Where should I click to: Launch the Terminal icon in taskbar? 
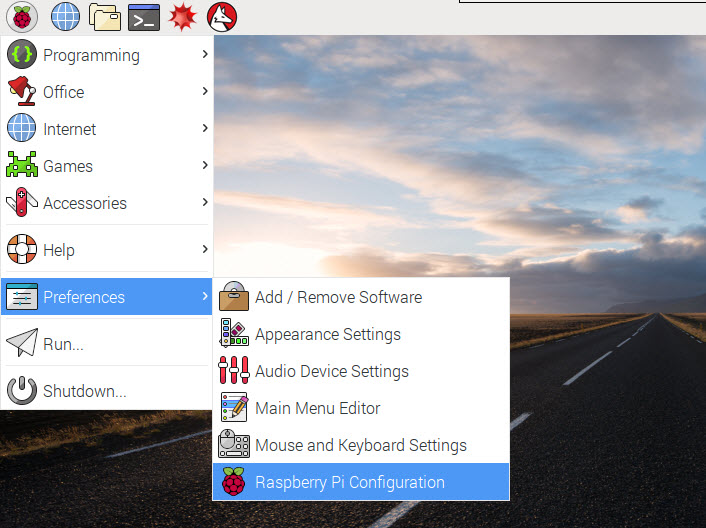click(x=144, y=18)
